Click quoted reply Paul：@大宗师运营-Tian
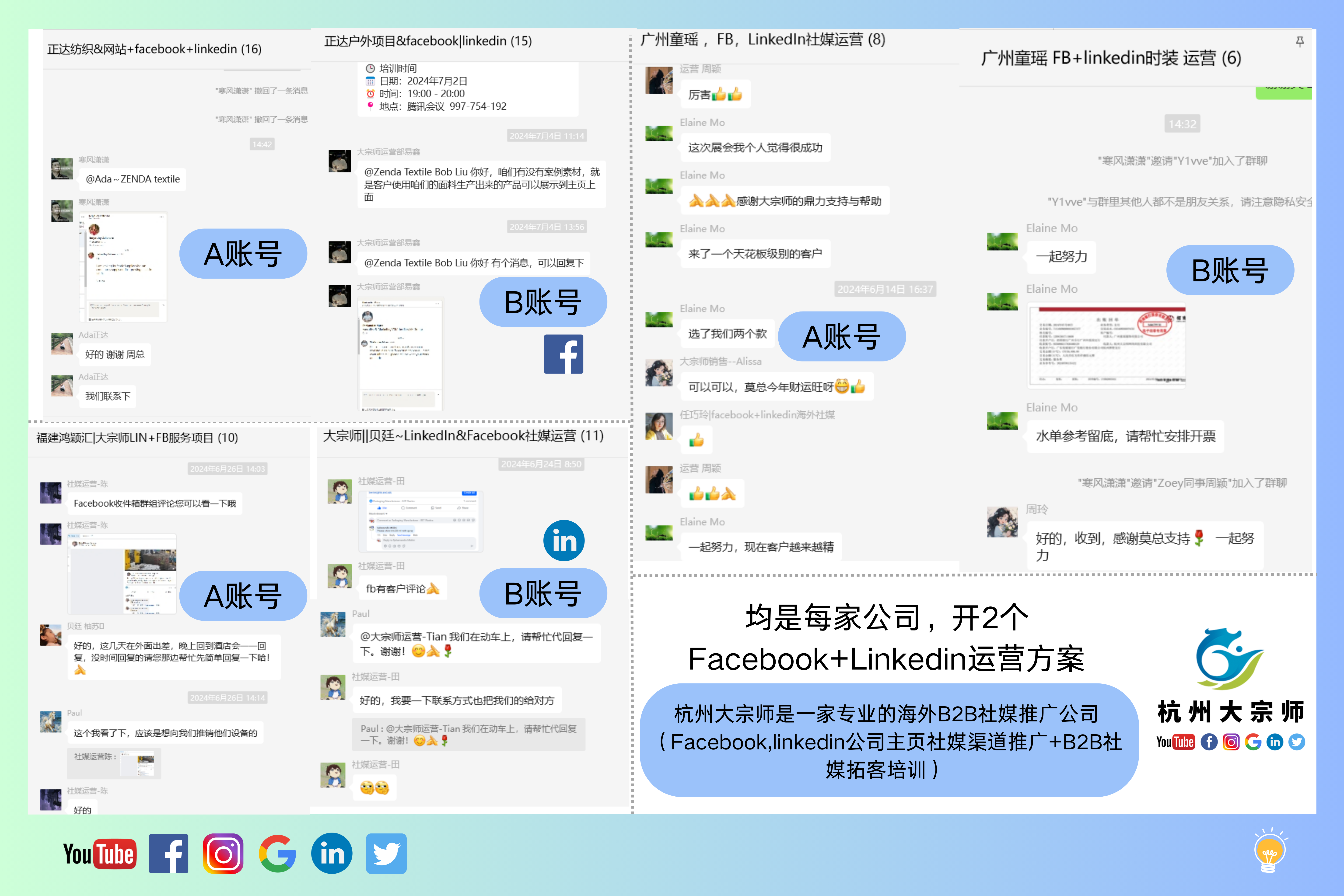Screen dimensions: 1344x896 click(469, 734)
